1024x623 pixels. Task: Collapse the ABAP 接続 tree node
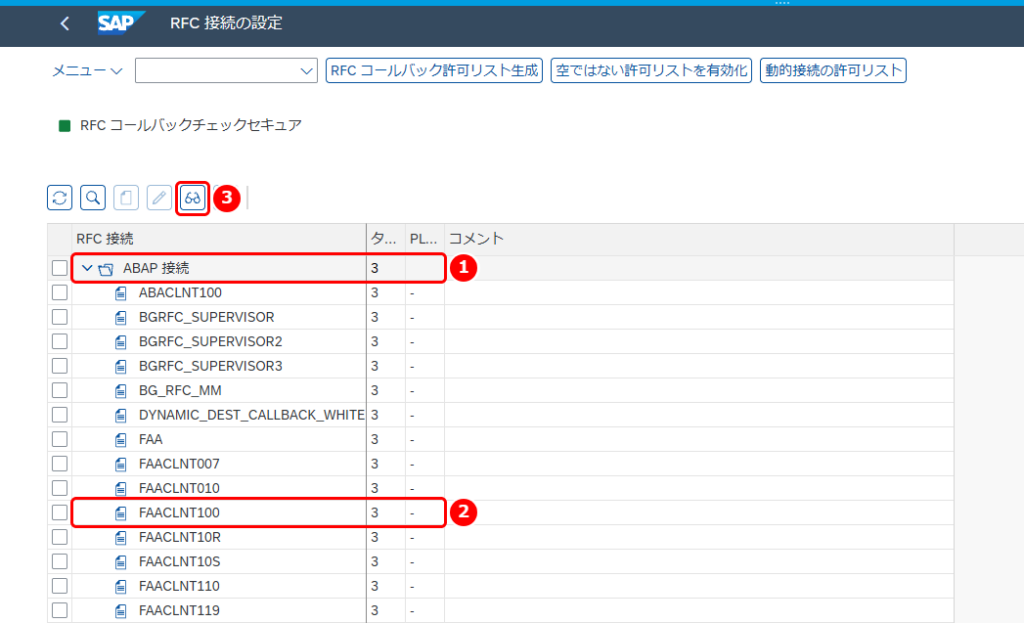click(87, 268)
